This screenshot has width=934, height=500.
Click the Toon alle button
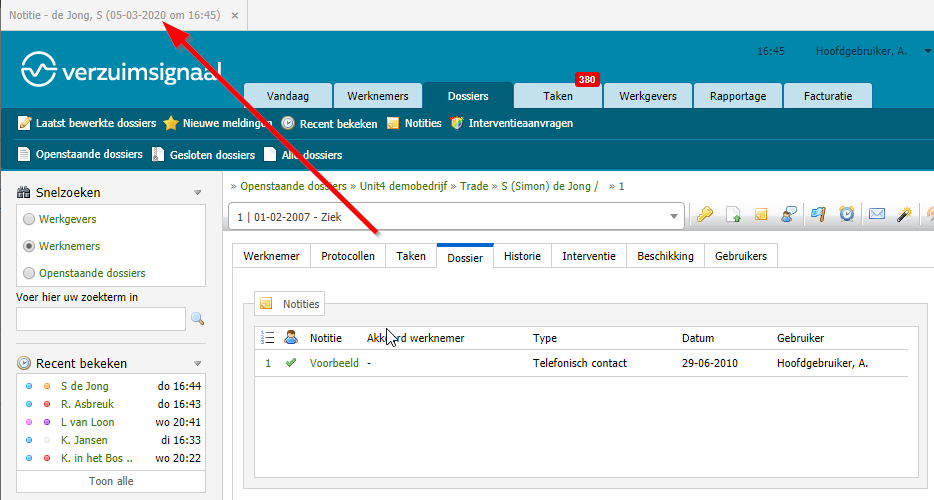pos(111,481)
